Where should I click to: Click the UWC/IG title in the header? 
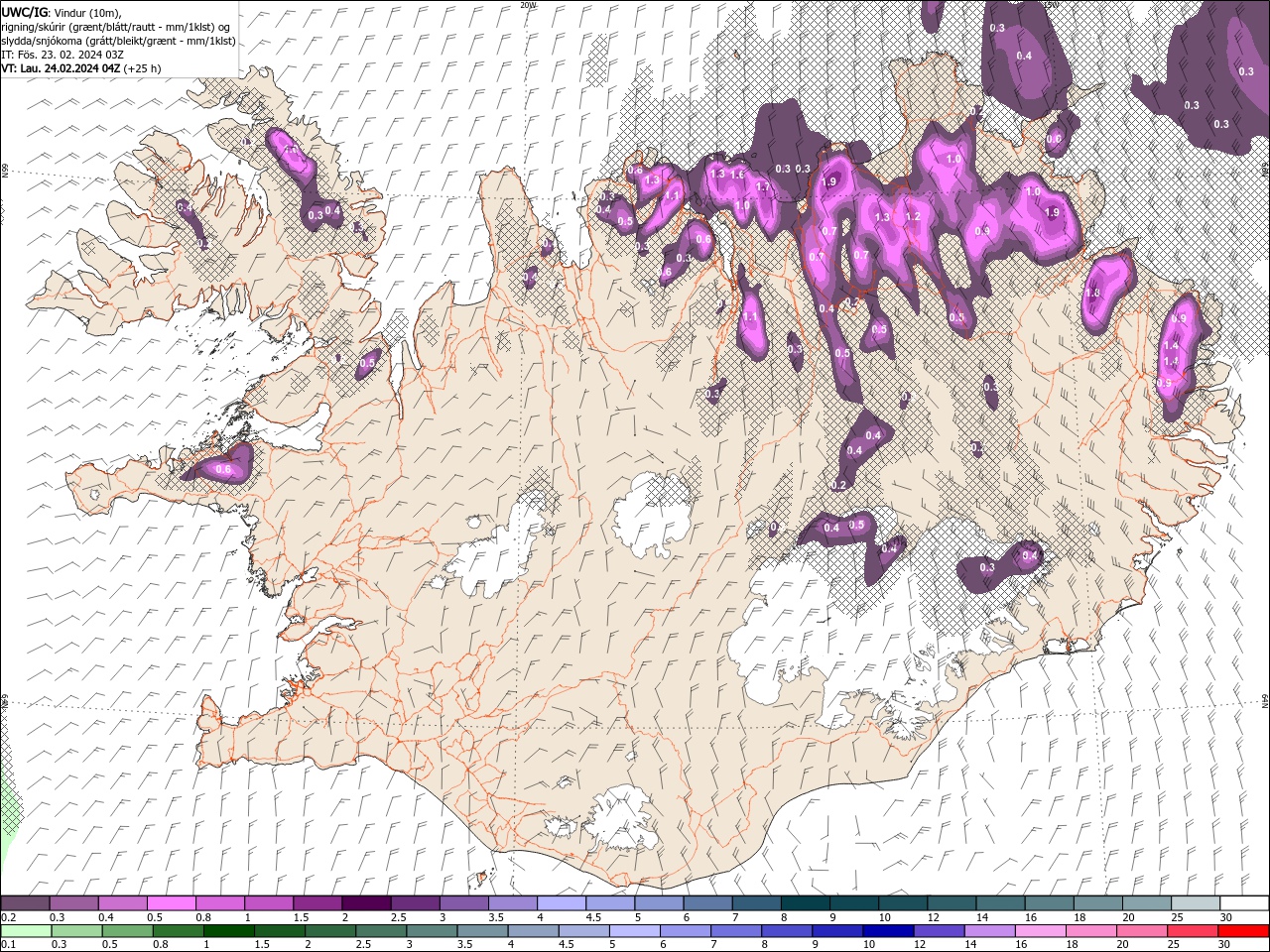pyautogui.click(x=25, y=12)
